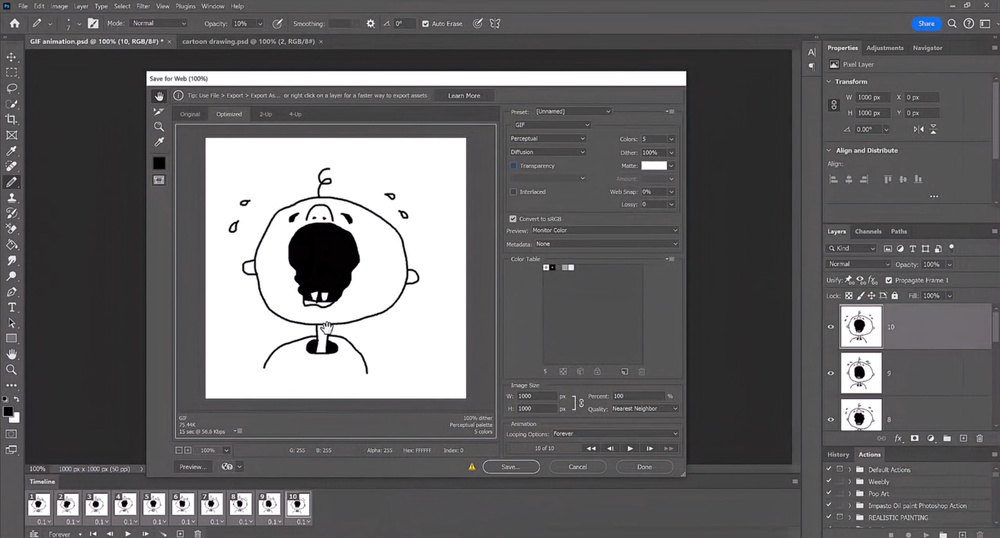Click the white Matte color swatch

tap(653, 165)
